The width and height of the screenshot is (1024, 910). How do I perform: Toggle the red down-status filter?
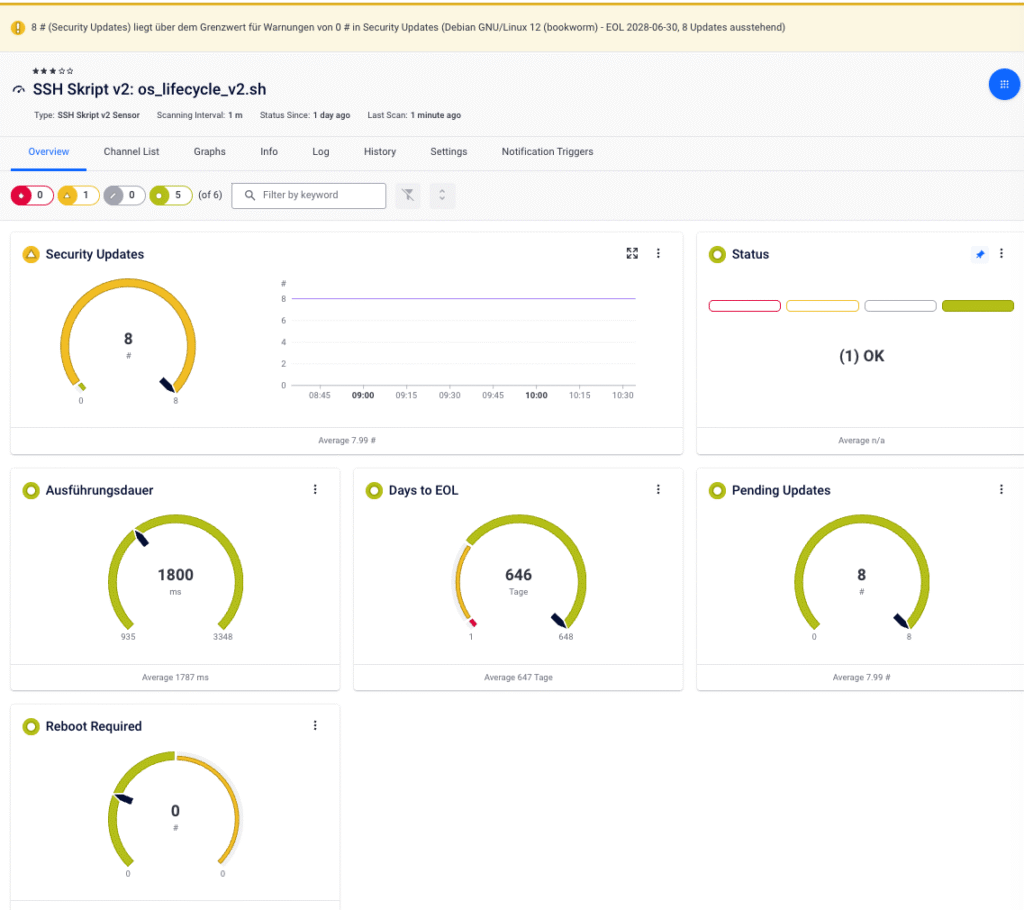click(32, 195)
